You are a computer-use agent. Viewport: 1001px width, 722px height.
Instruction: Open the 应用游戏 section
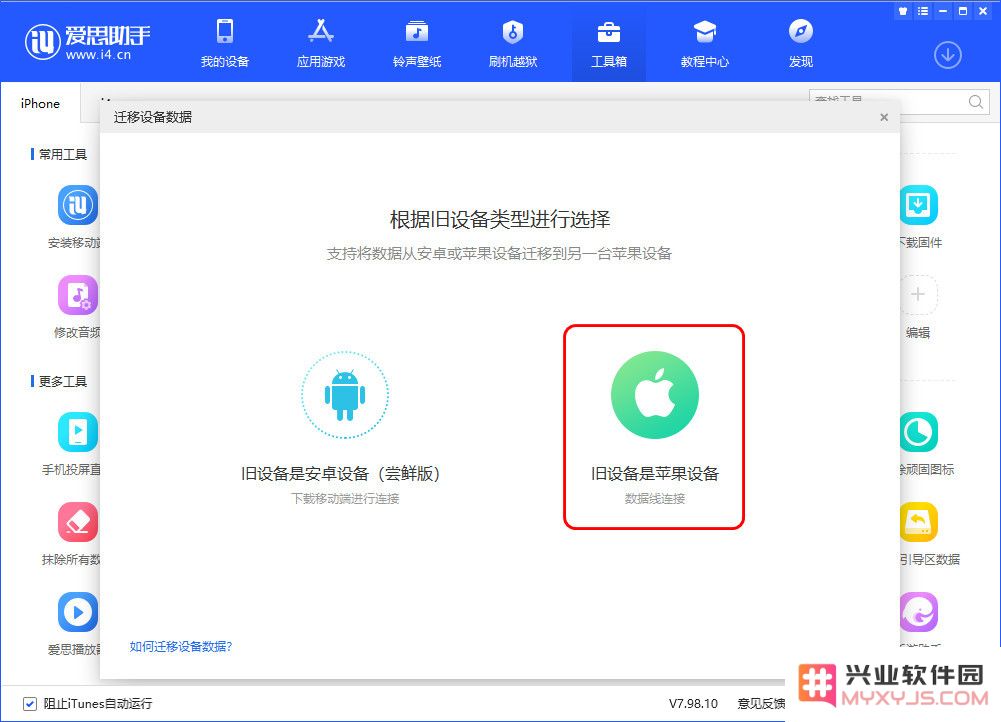(x=320, y=43)
